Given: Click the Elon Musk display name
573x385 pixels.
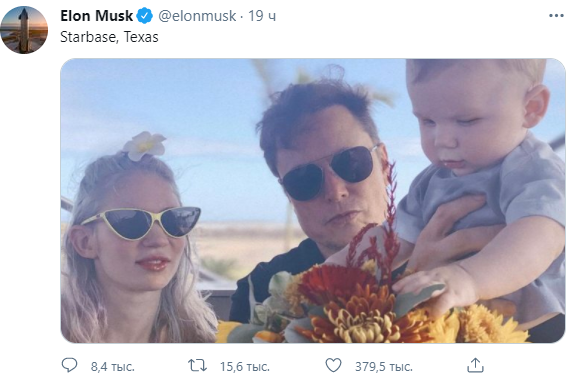Looking at the screenshot, I should (96, 16).
